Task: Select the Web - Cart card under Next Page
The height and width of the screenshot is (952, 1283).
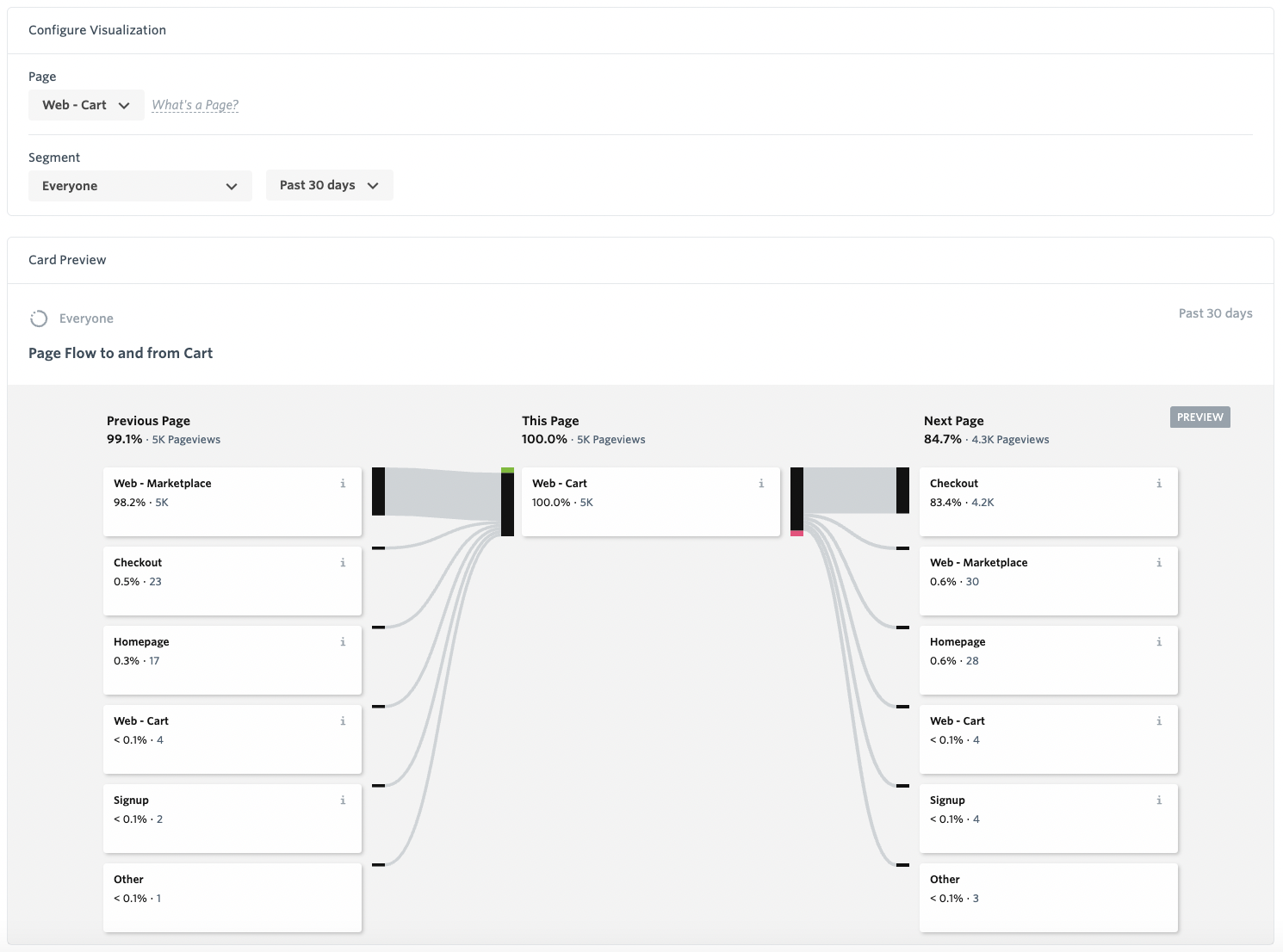Action: pos(1048,739)
